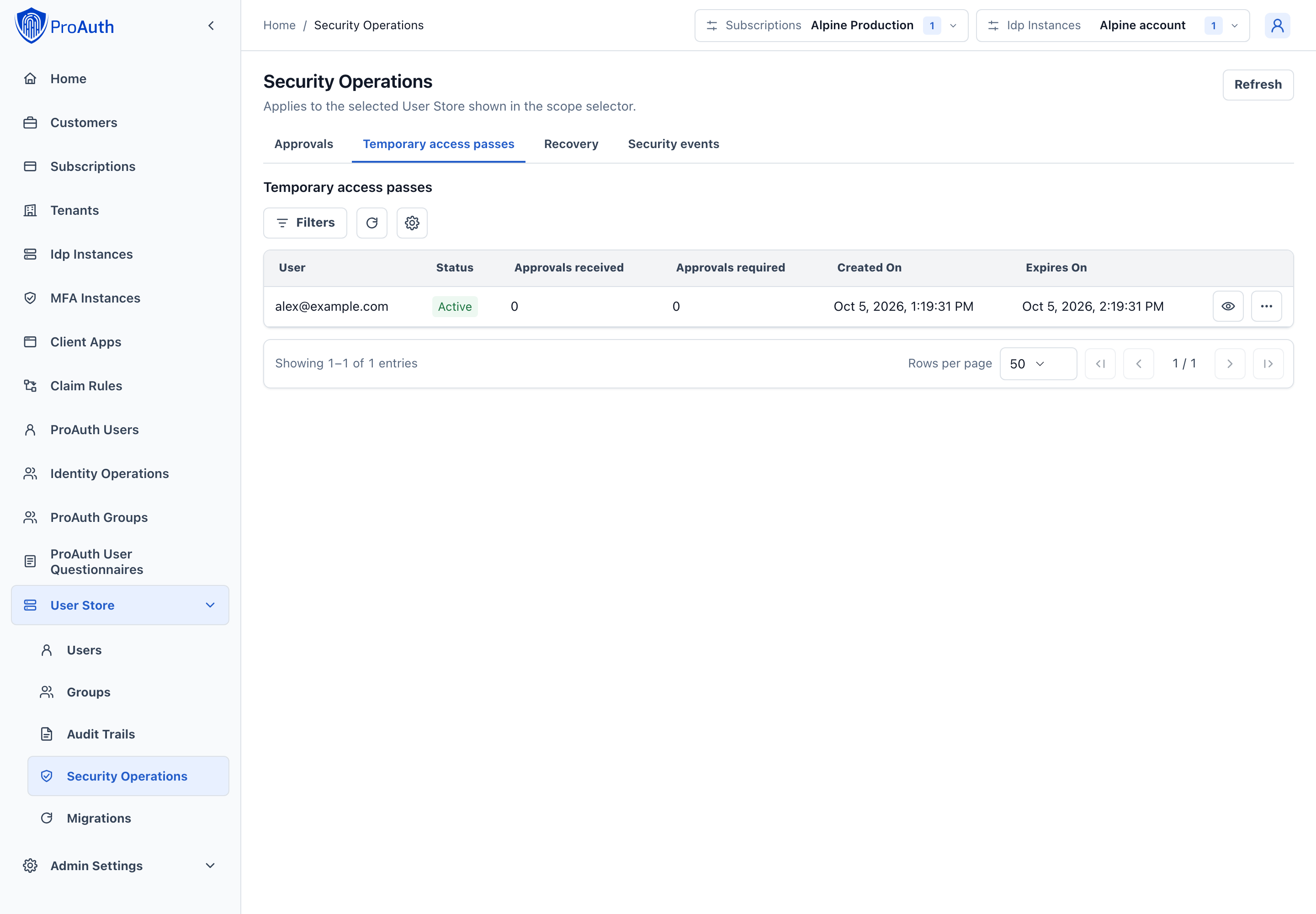
Task: Switch to the Security events tab
Action: coord(674,144)
